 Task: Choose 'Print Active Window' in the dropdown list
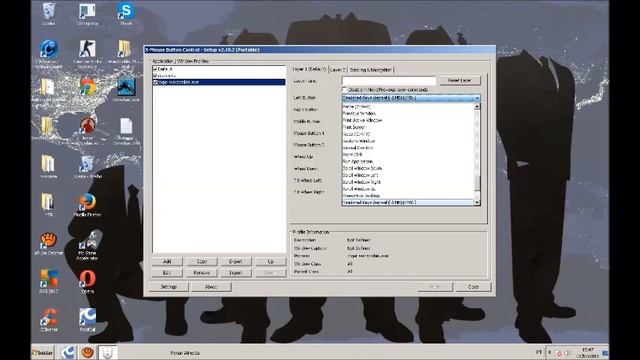[x=408, y=120]
